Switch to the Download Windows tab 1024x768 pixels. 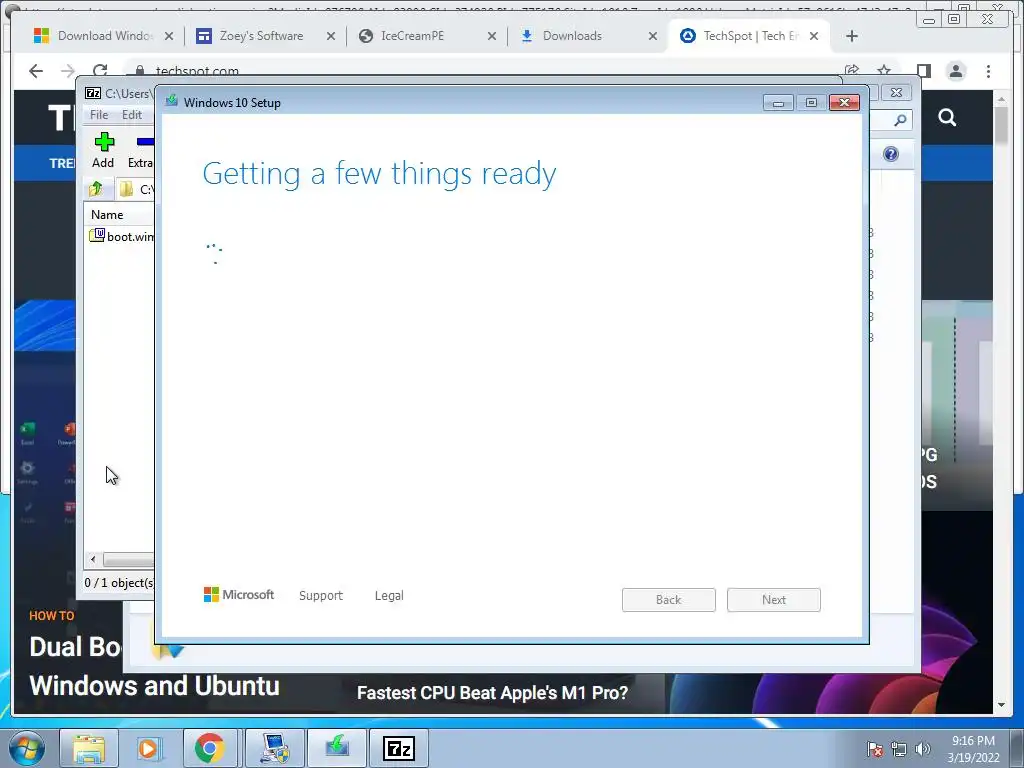(104, 36)
